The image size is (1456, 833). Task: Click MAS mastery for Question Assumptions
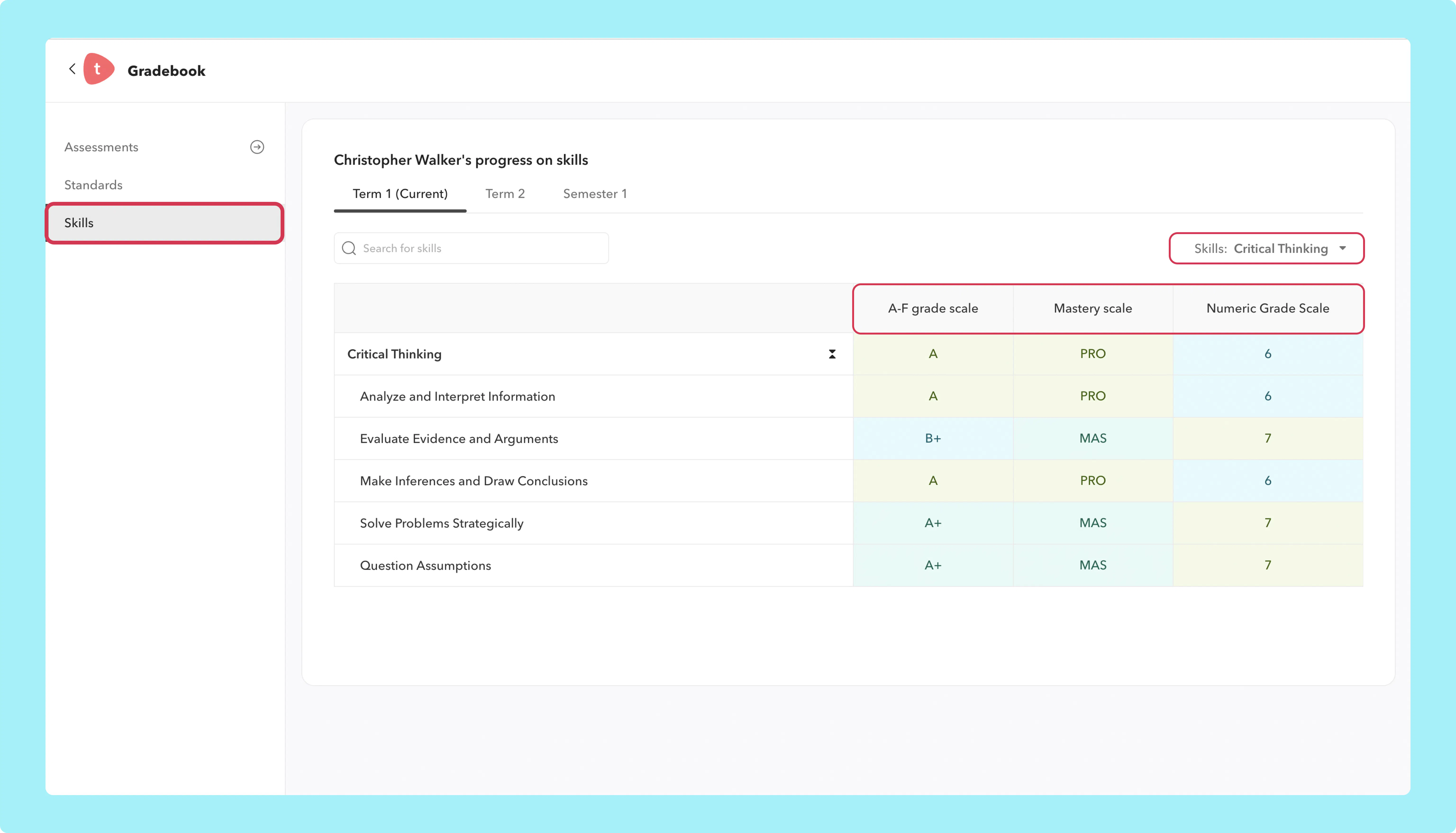[x=1093, y=566]
